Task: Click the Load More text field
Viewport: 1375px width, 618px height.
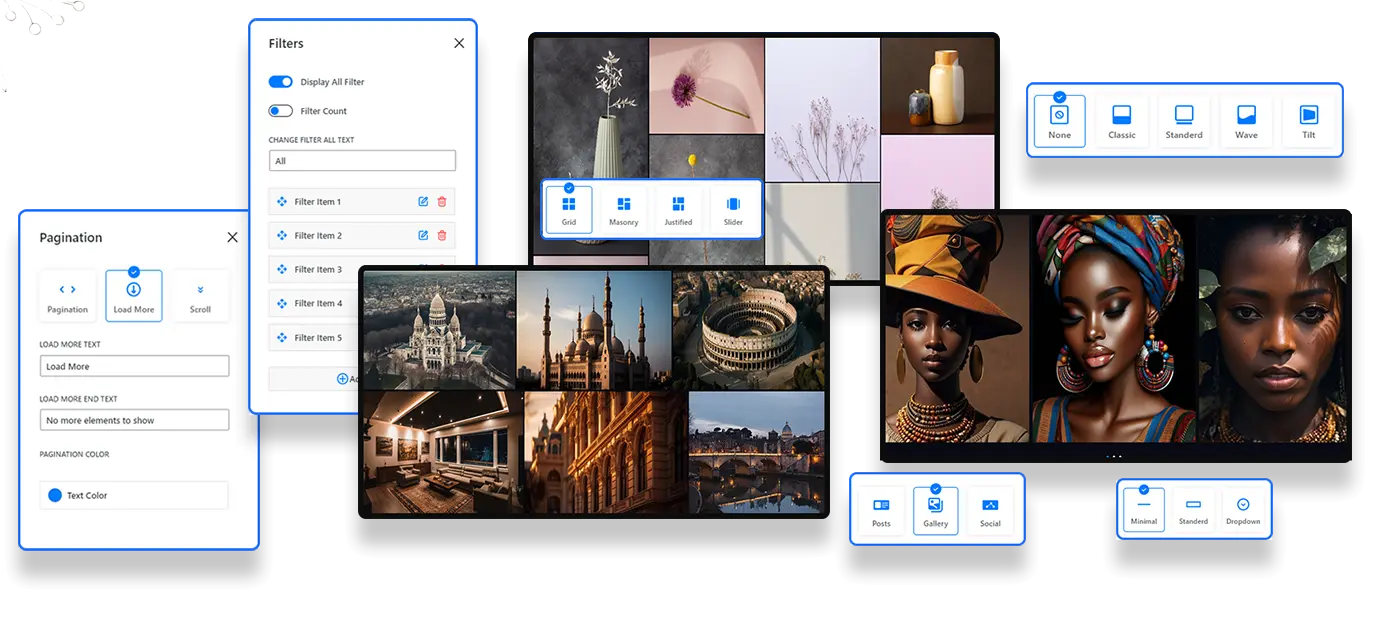Action: (135, 367)
